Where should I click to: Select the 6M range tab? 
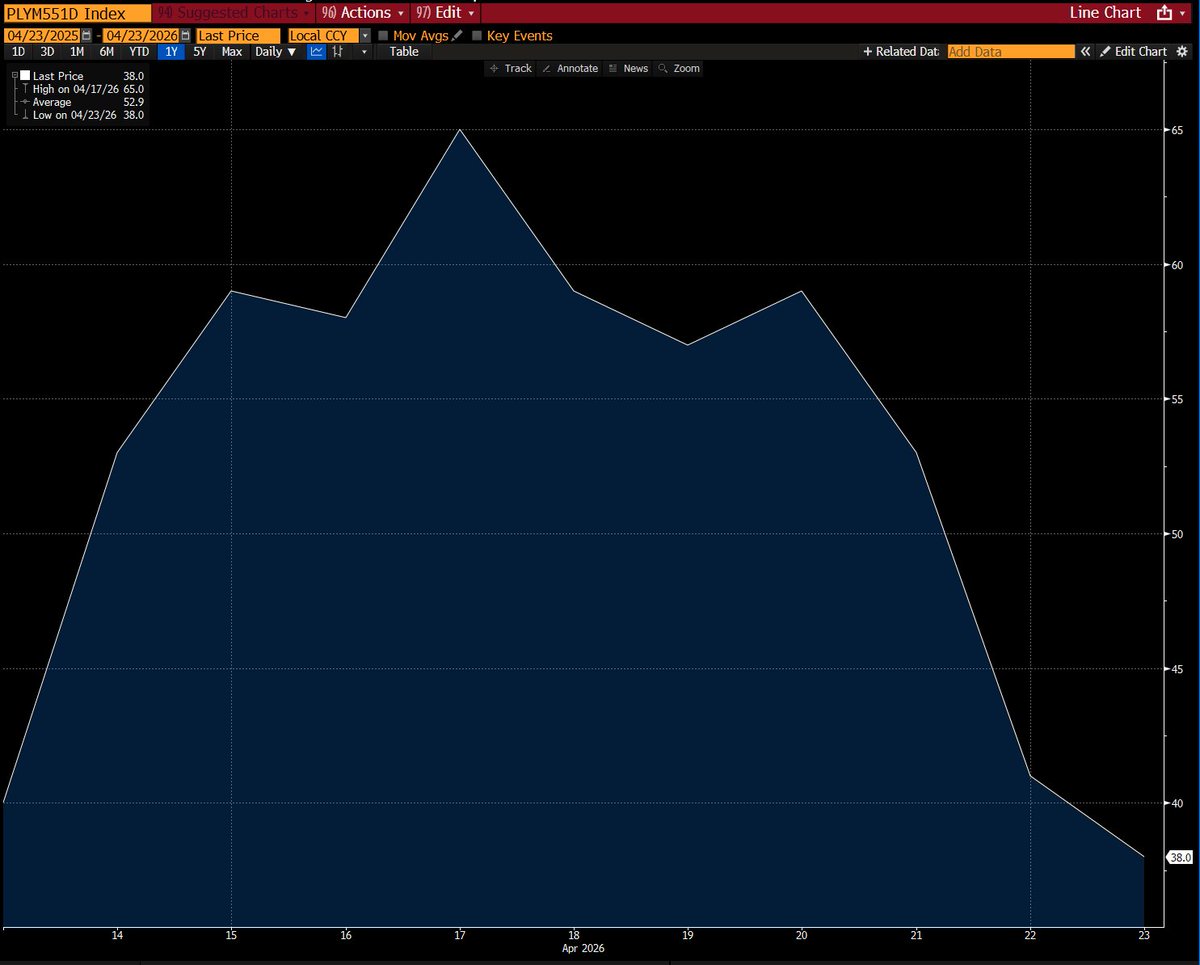[106, 51]
